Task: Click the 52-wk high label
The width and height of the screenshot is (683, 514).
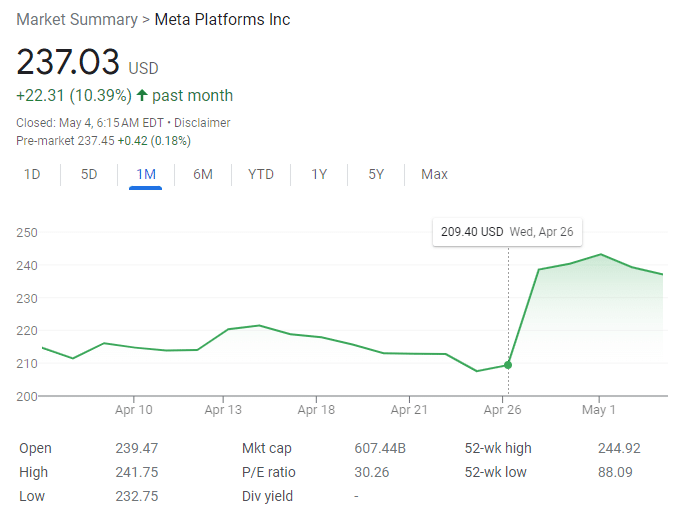Action: 498,448
